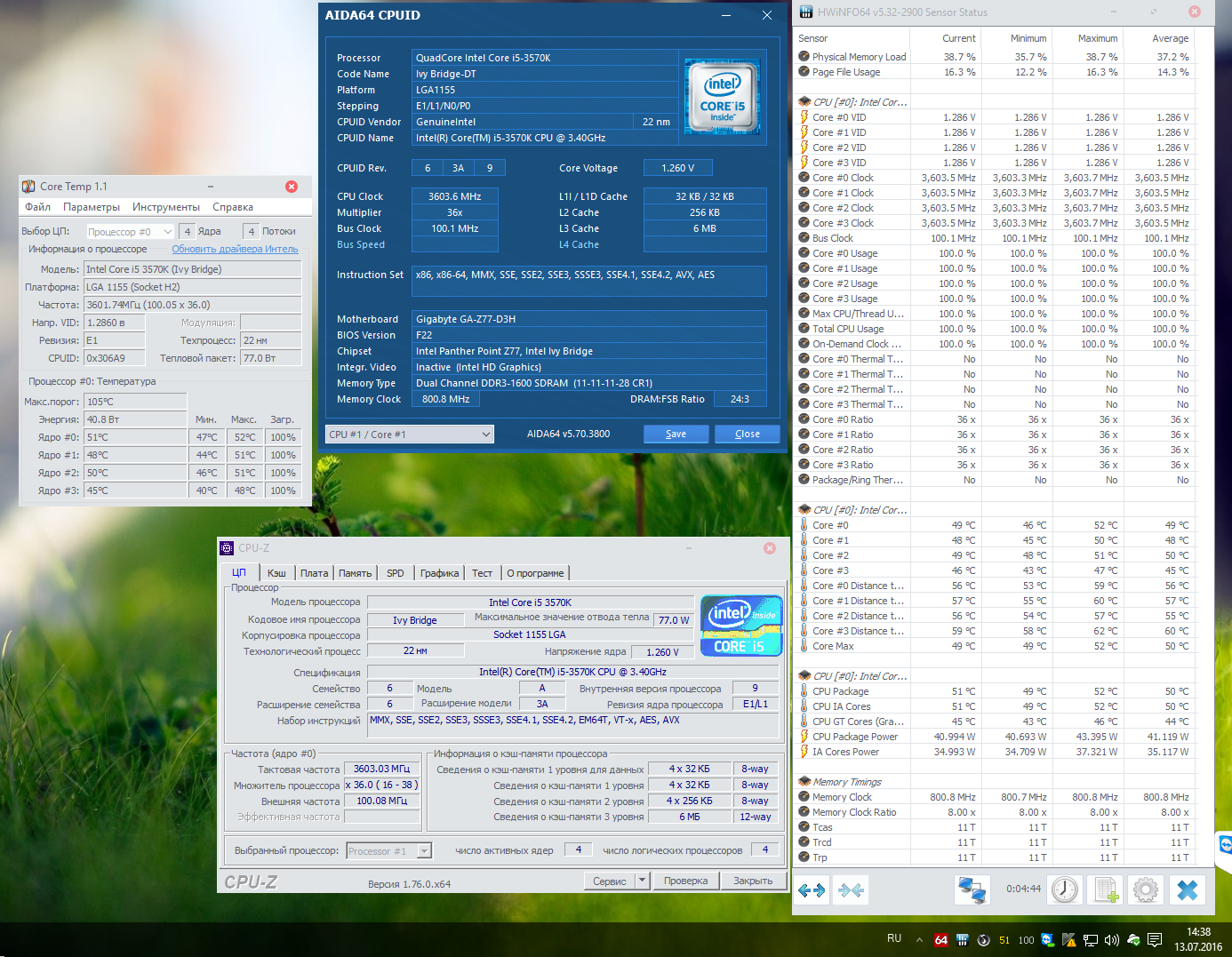Click the Сервис button in CPU-Z
The image size is (1232, 957).
tap(610, 881)
